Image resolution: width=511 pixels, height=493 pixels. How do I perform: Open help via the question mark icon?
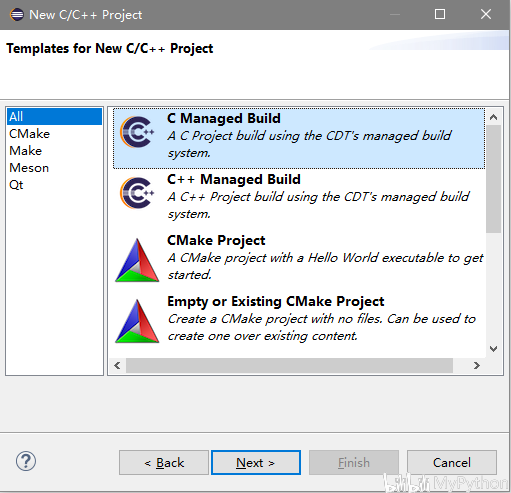click(26, 461)
